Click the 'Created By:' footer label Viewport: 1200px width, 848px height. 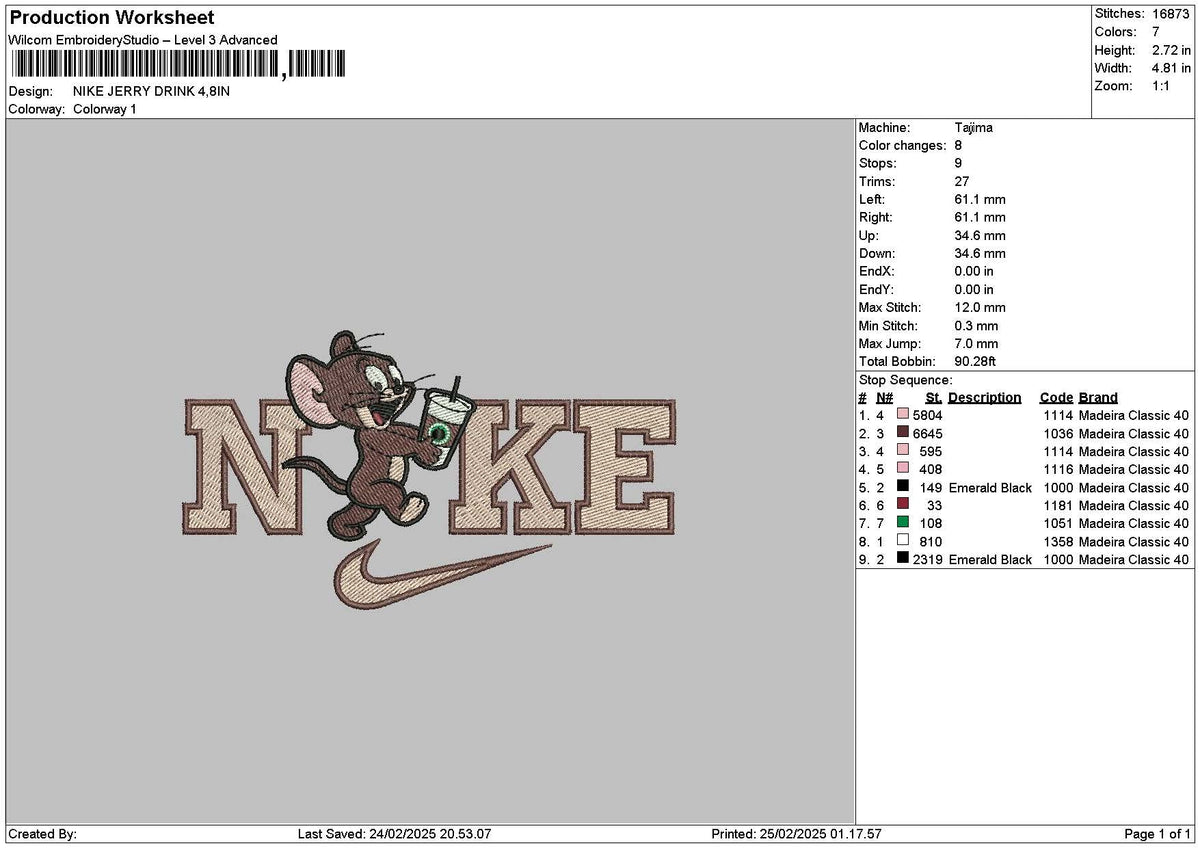42,834
